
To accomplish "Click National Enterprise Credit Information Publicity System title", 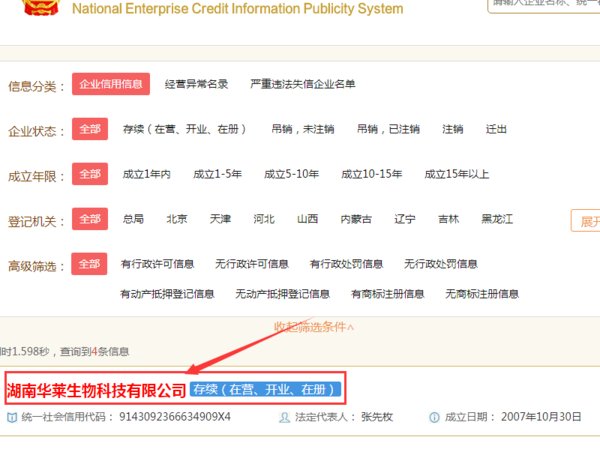I will pyautogui.click(x=238, y=8).
